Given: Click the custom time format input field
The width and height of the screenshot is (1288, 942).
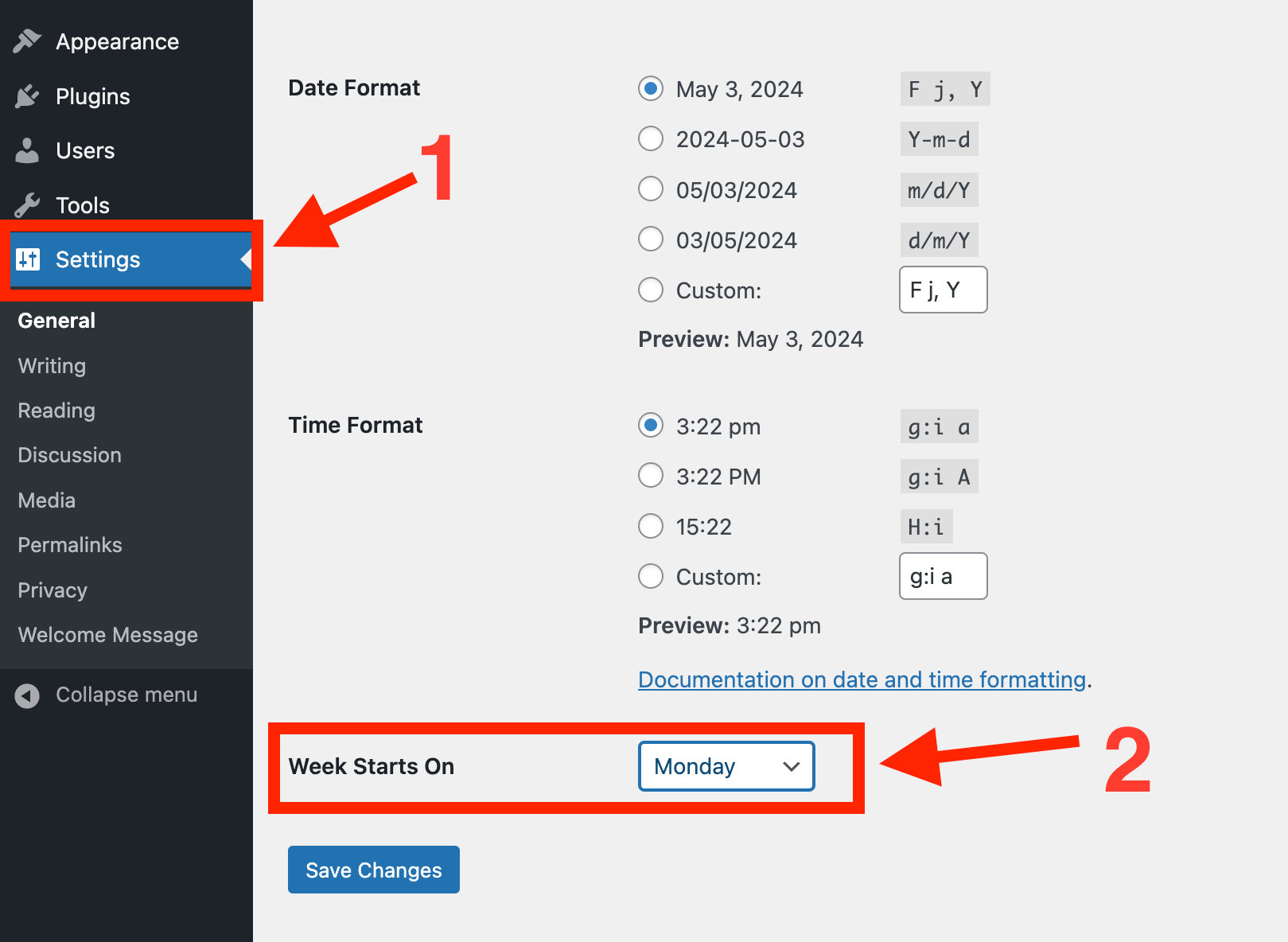Looking at the screenshot, I should (943, 576).
